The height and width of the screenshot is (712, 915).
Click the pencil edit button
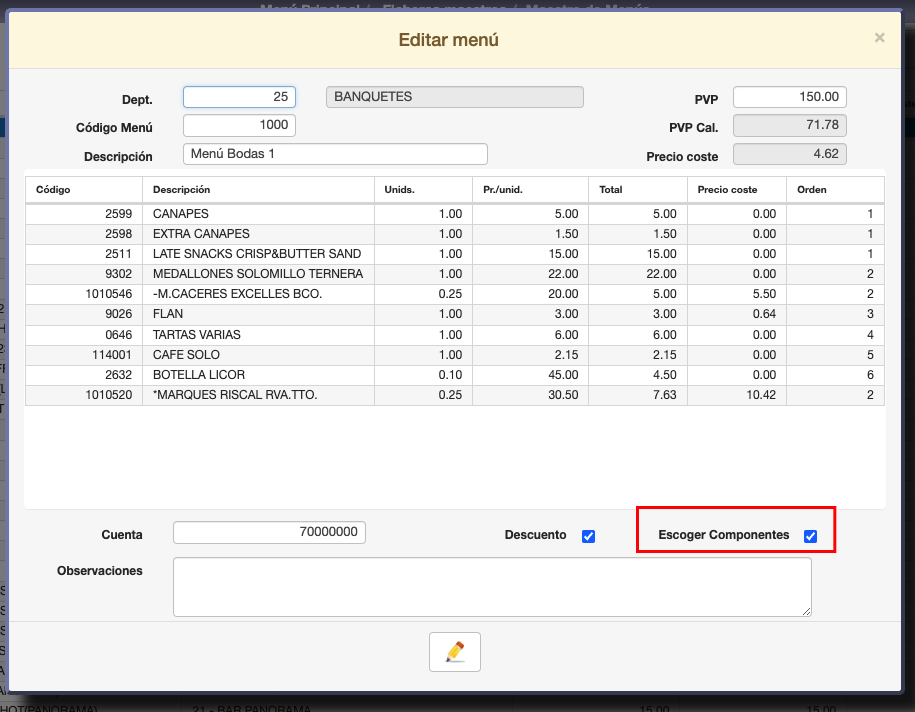[455, 652]
